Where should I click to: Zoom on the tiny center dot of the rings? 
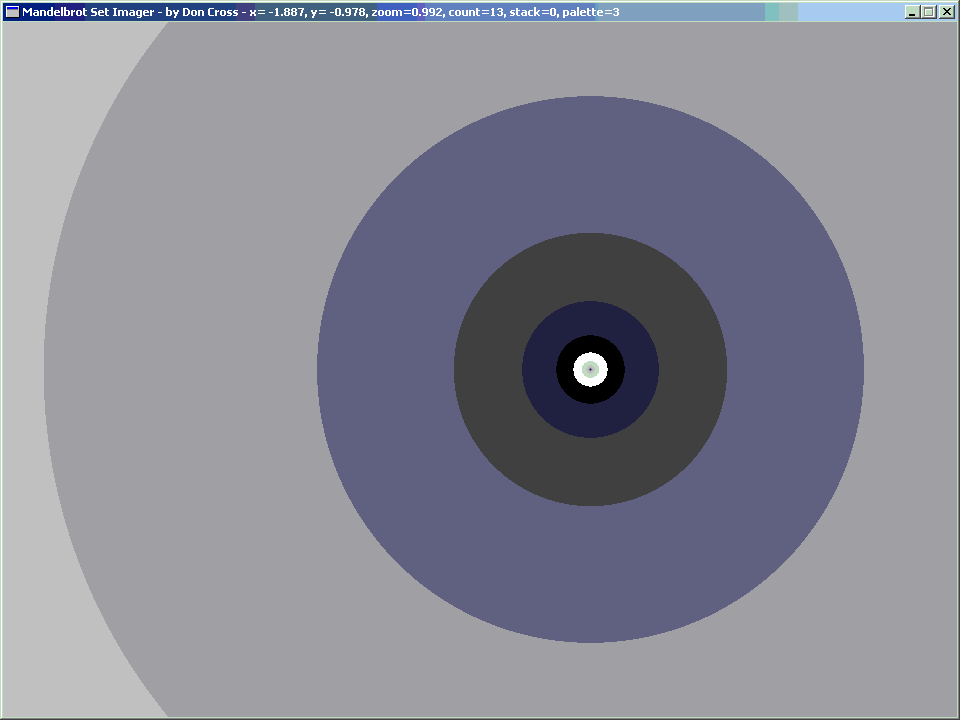(x=591, y=370)
